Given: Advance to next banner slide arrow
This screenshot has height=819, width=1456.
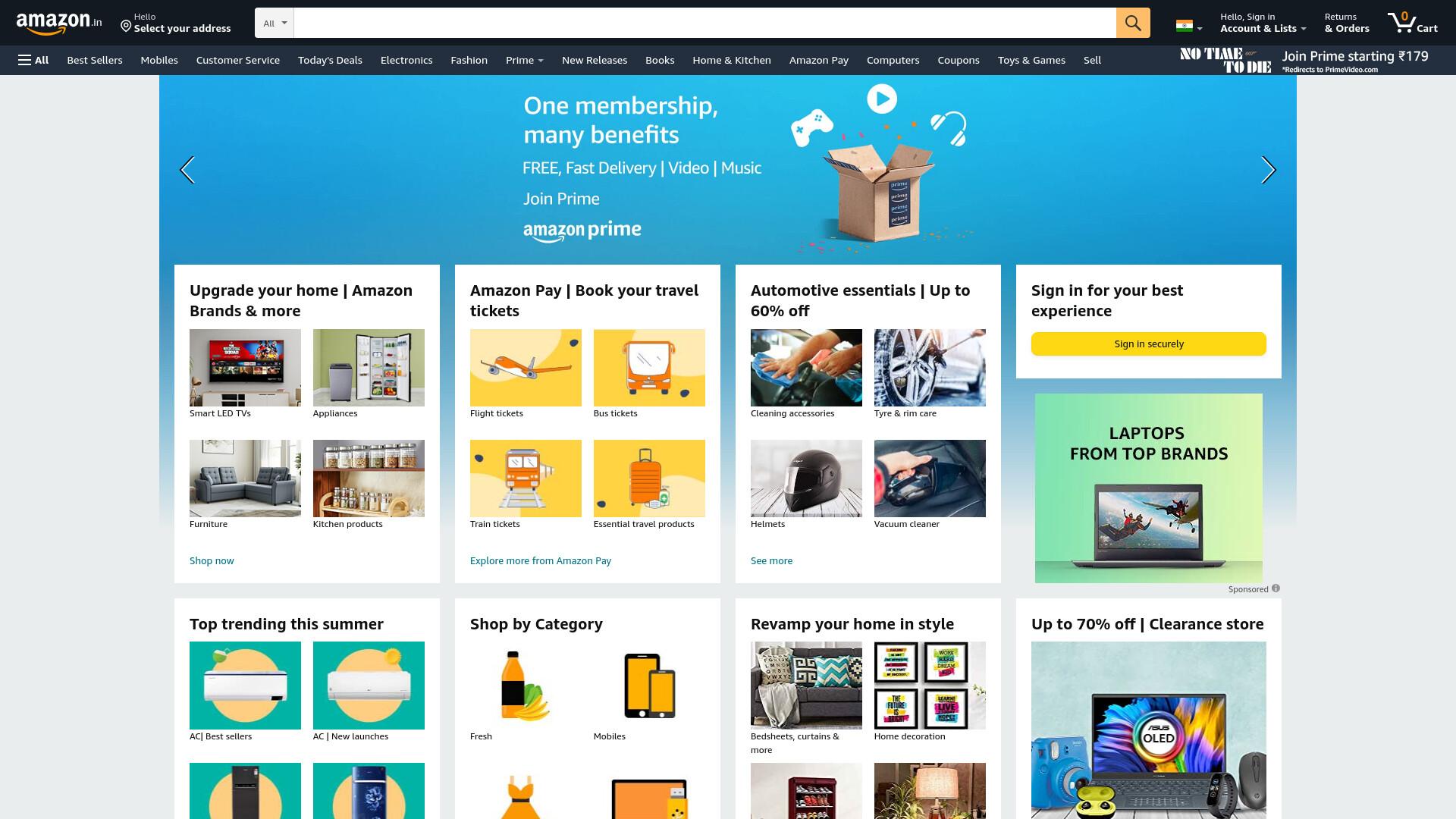Looking at the screenshot, I should click(x=1268, y=170).
